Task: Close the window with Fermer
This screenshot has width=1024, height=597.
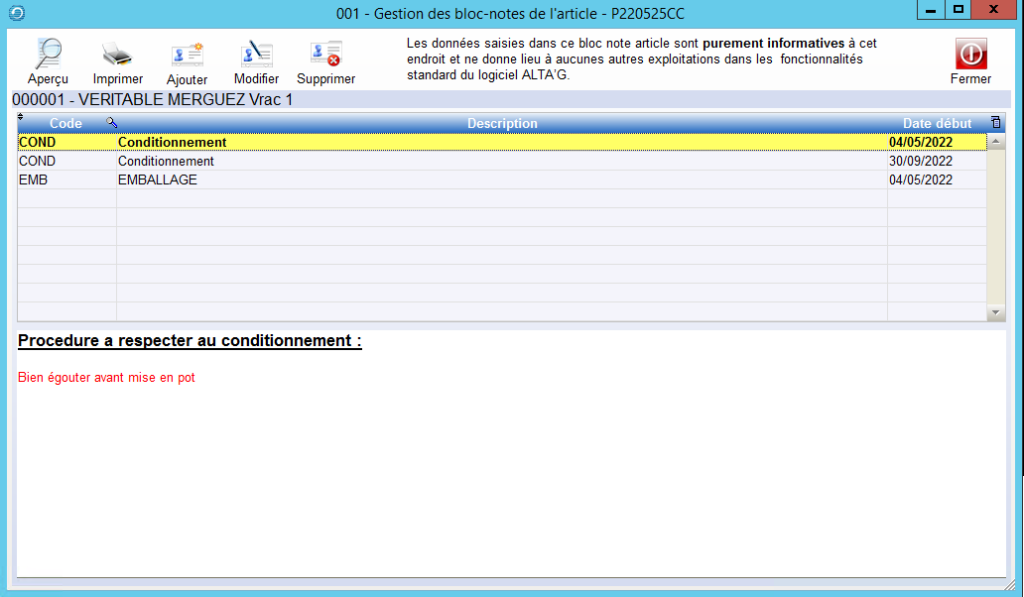Action: 970,61
